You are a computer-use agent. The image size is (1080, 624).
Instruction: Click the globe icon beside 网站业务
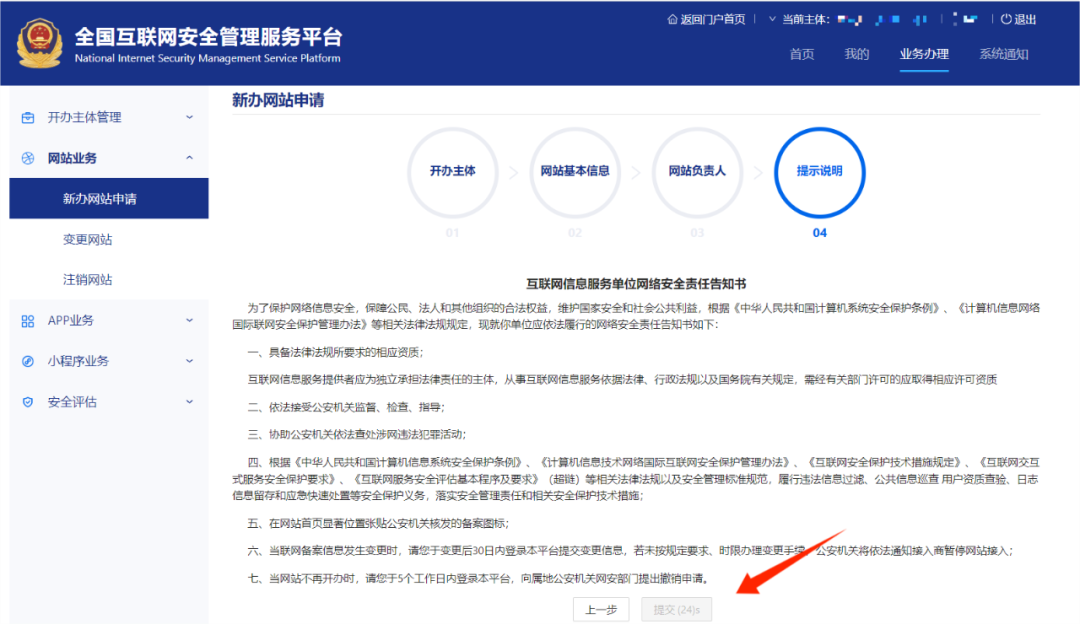28,158
